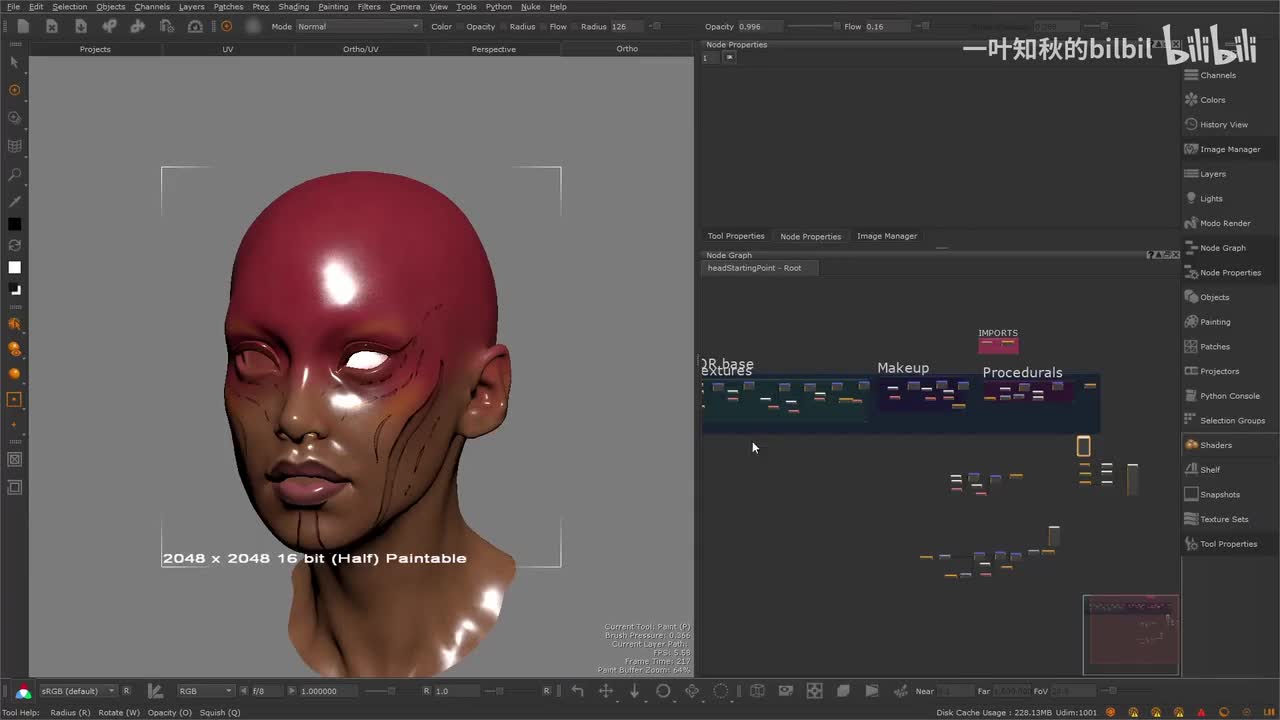Viewport: 1280px width, 720px height.
Task: Open the Shading menu
Action: 293,7
